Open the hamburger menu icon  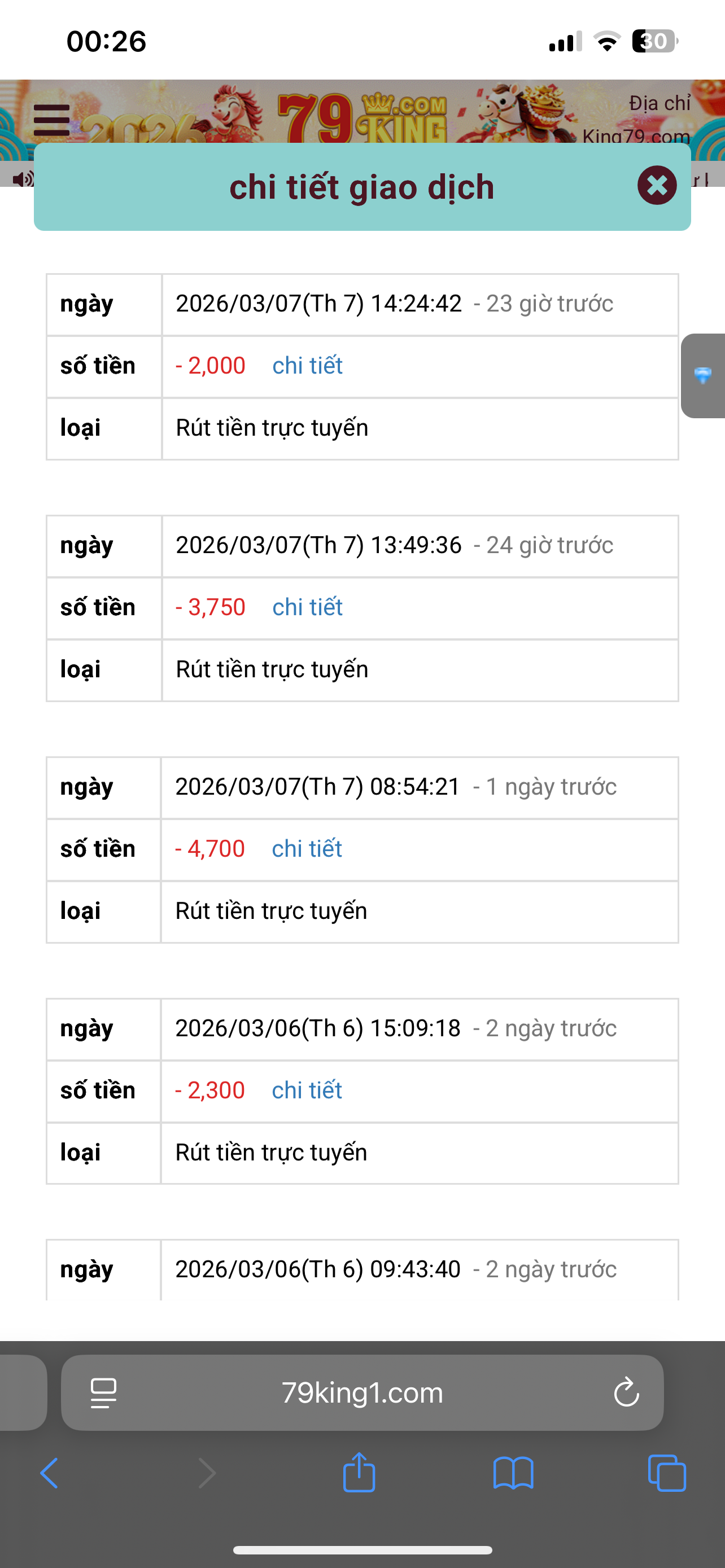point(52,120)
